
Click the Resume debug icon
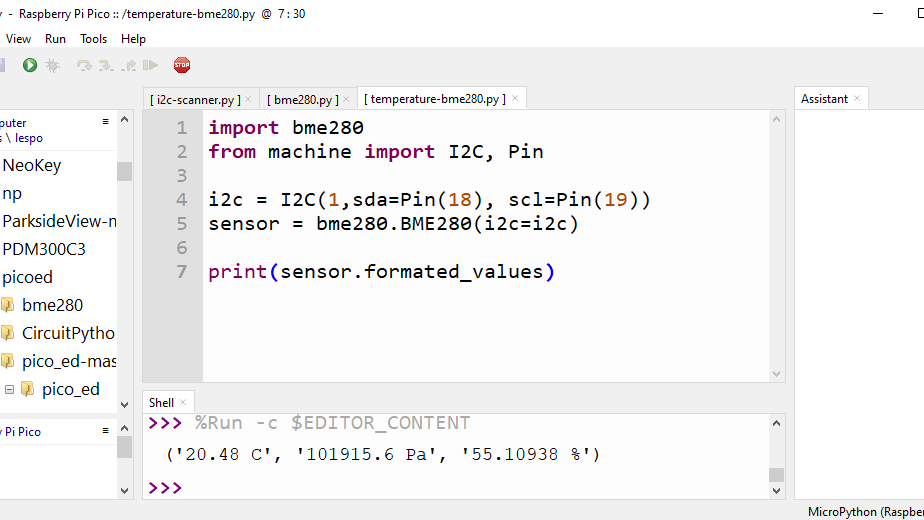[x=151, y=65]
